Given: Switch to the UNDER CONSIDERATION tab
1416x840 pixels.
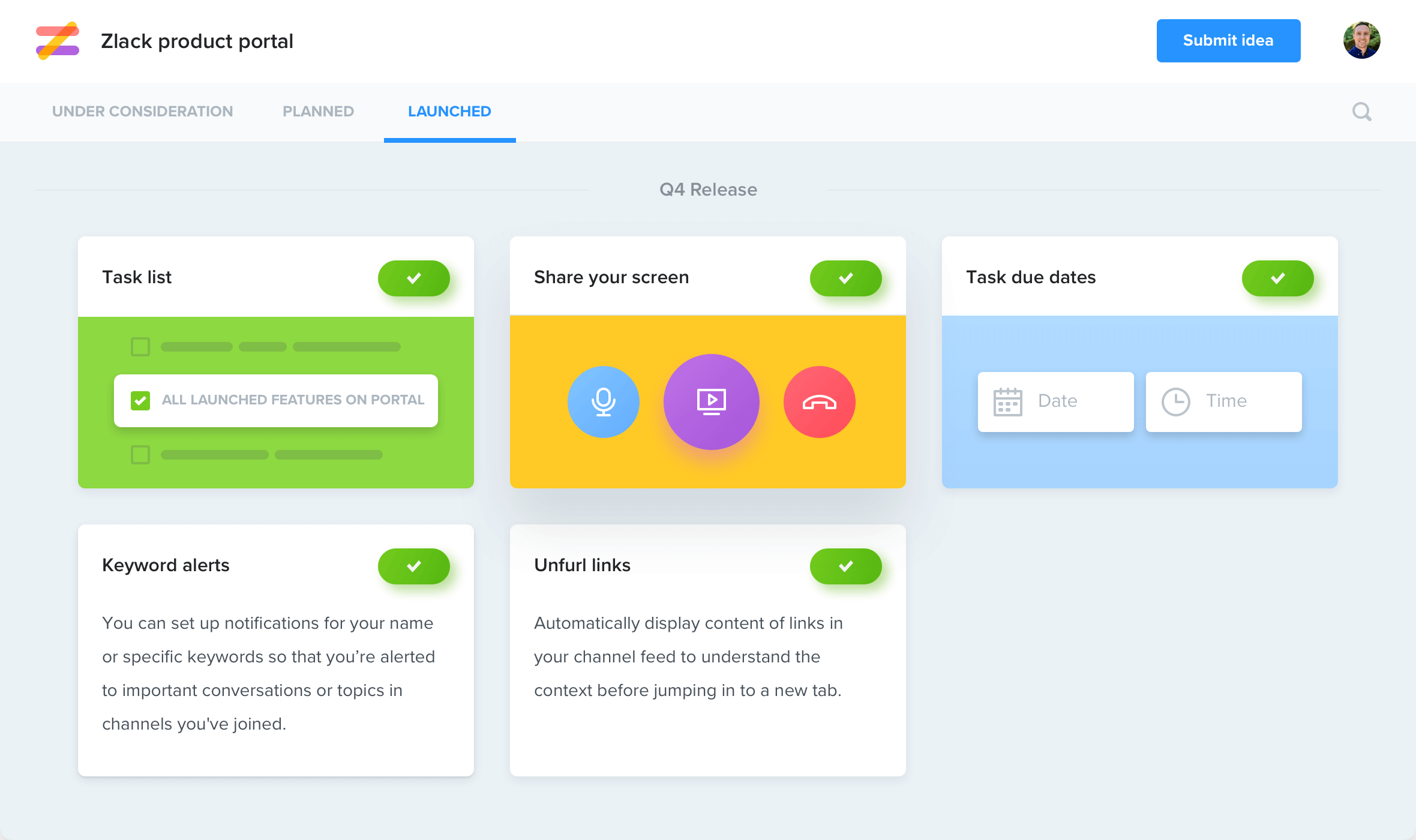Looking at the screenshot, I should 142,111.
